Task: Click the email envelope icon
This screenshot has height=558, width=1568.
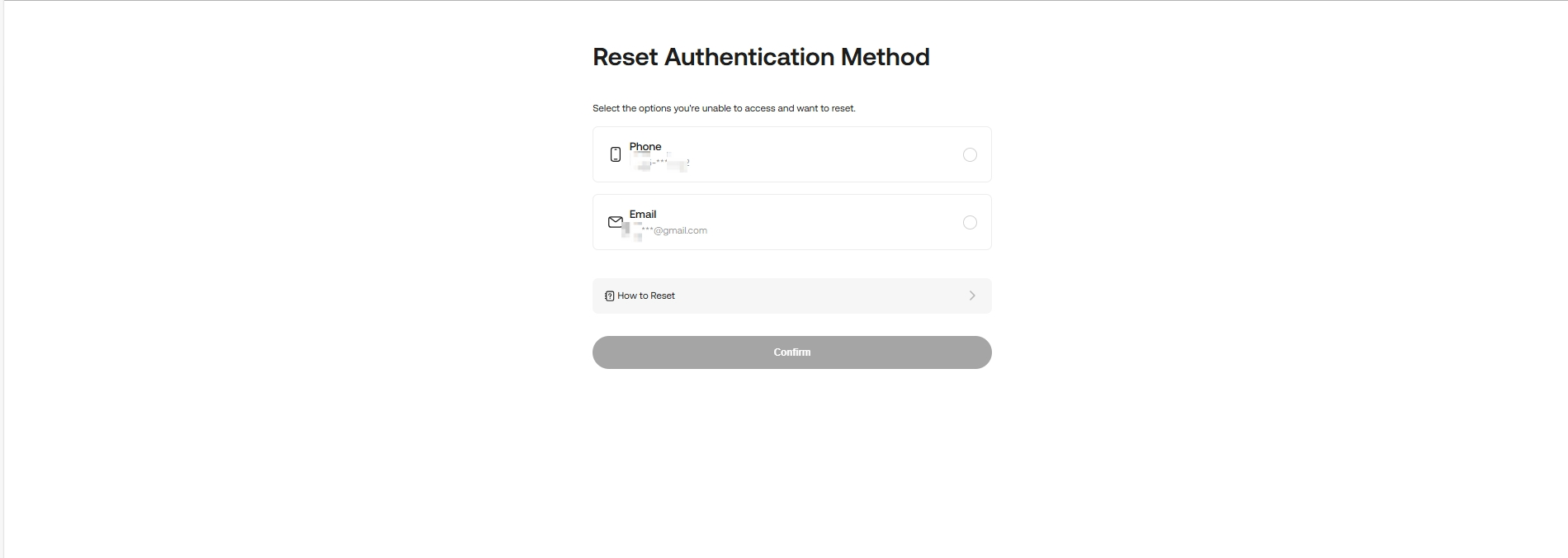Action: pyautogui.click(x=615, y=222)
